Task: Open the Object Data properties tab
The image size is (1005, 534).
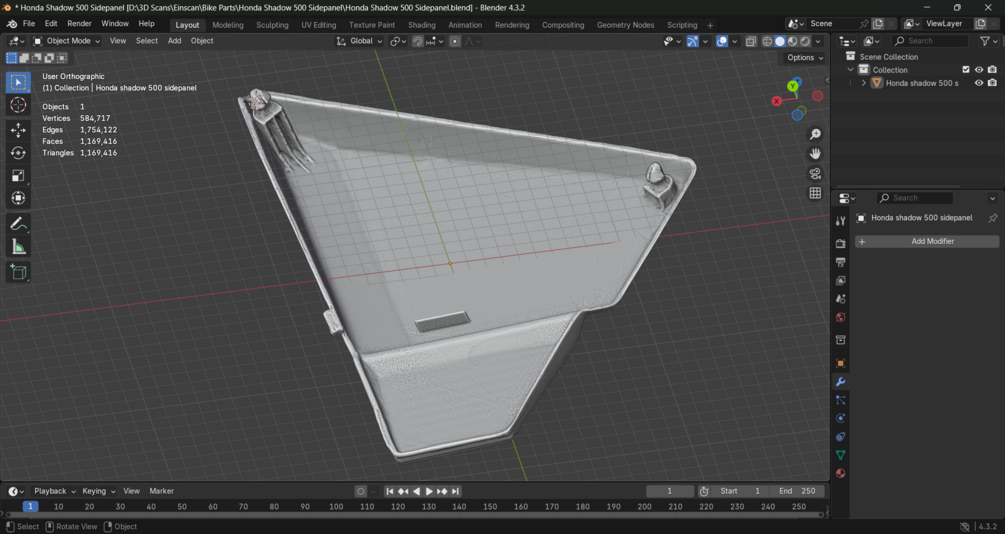Action: (x=840, y=455)
